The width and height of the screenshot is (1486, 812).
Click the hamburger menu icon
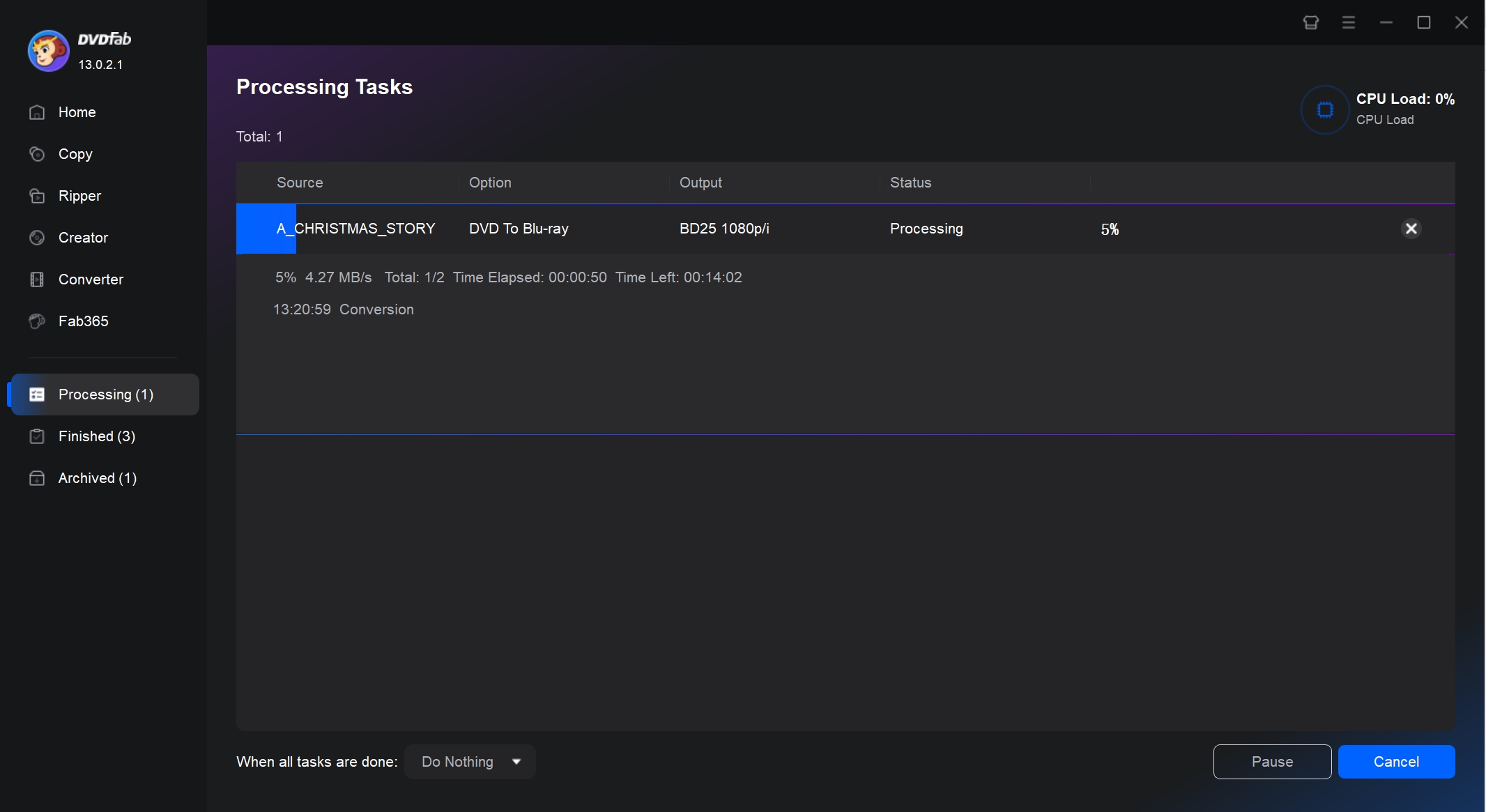pos(1348,21)
